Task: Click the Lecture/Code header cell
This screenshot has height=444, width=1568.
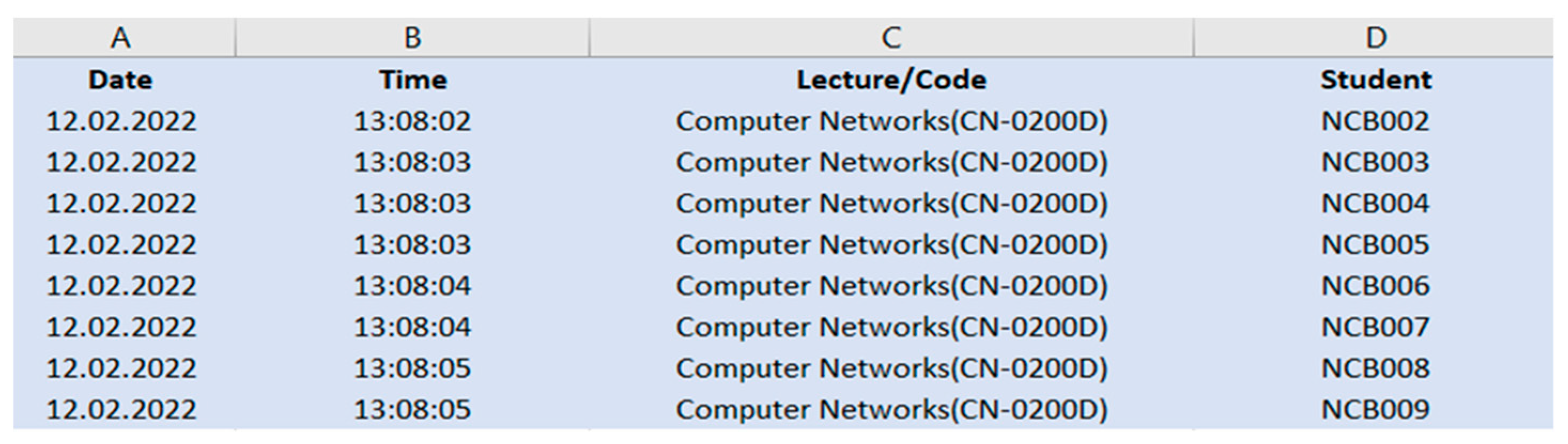Action: pos(891,80)
